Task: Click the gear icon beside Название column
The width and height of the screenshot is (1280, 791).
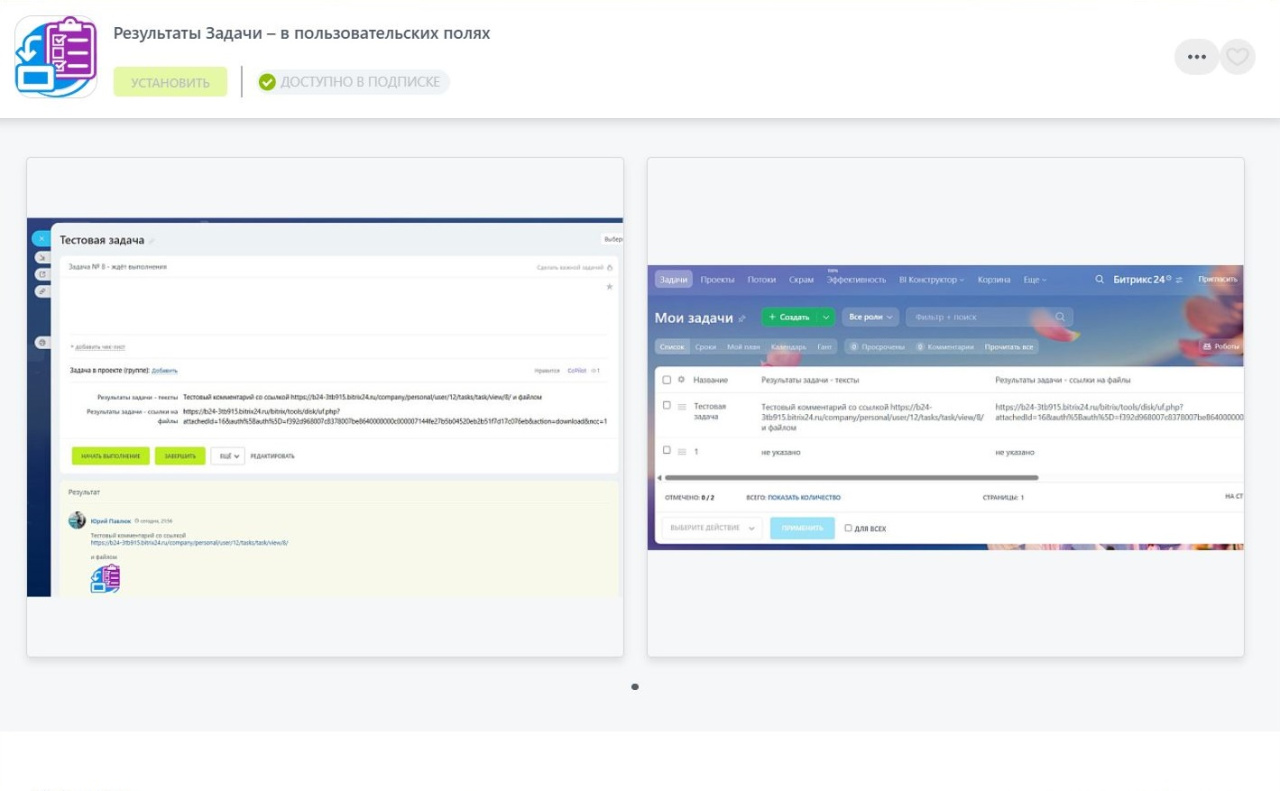Action: 681,380
